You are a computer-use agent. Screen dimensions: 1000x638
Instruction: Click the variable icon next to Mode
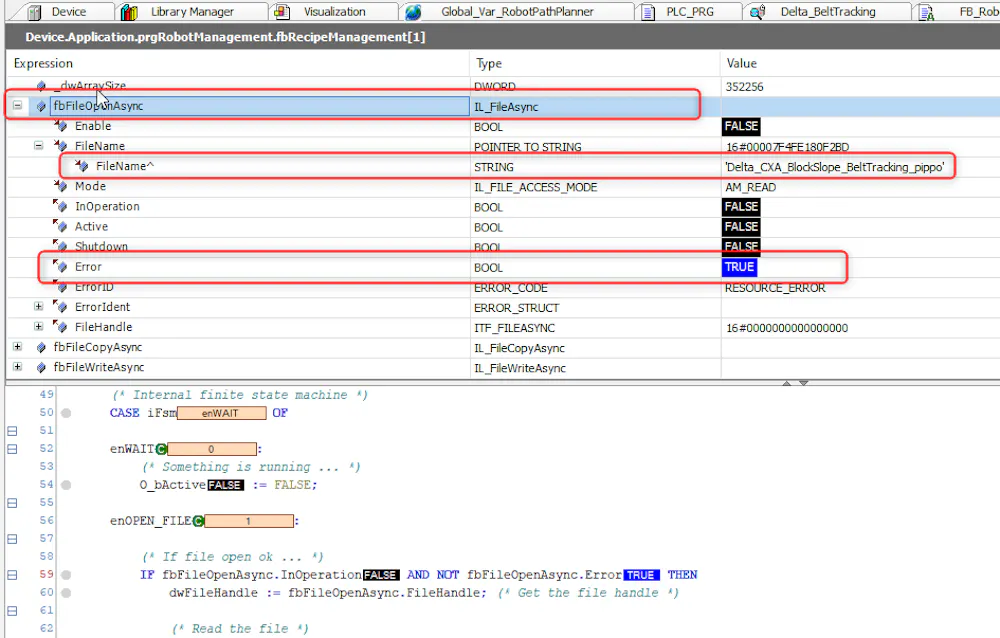61,186
